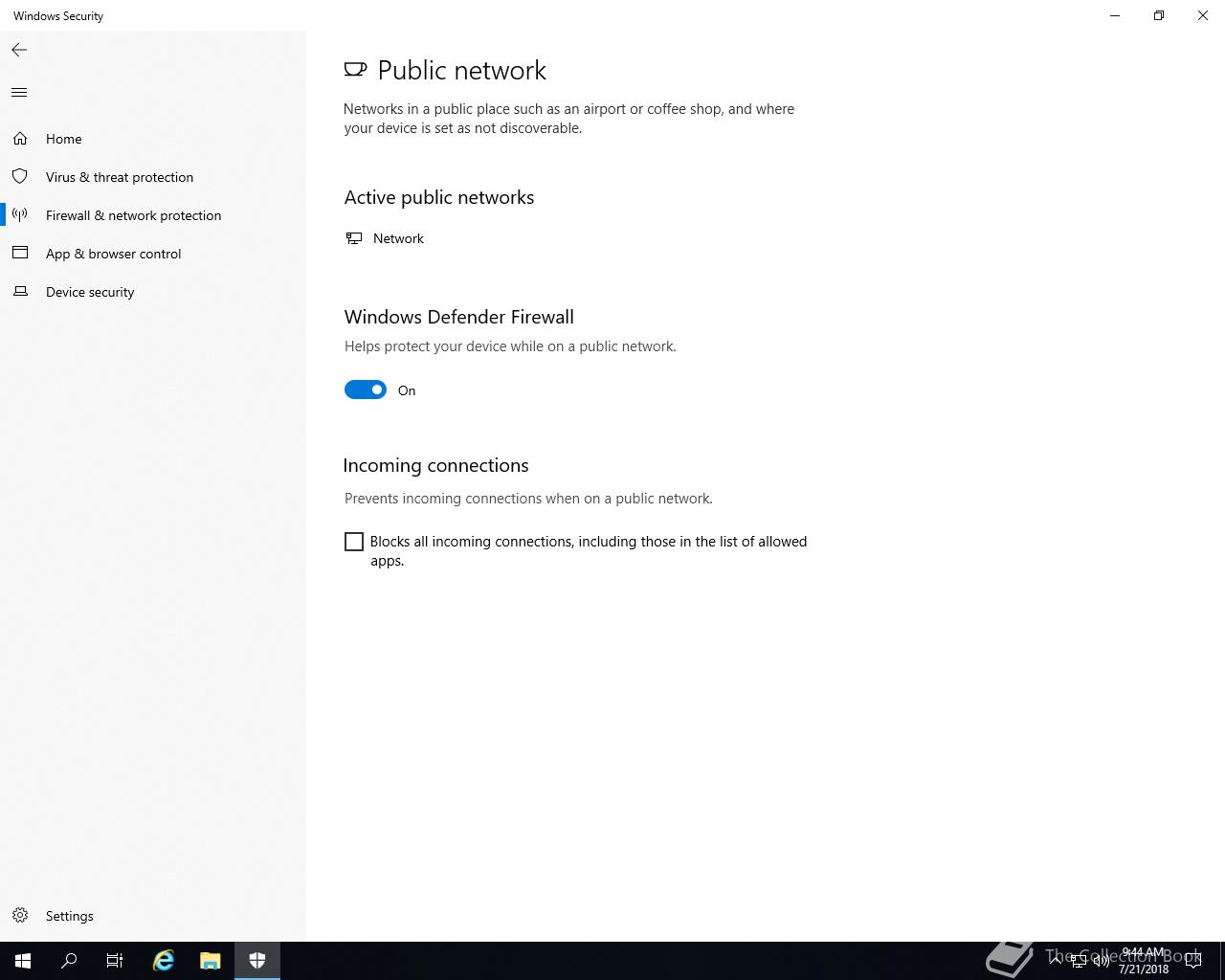
Task: Open taskbar search magnifier
Action: (69, 961)
